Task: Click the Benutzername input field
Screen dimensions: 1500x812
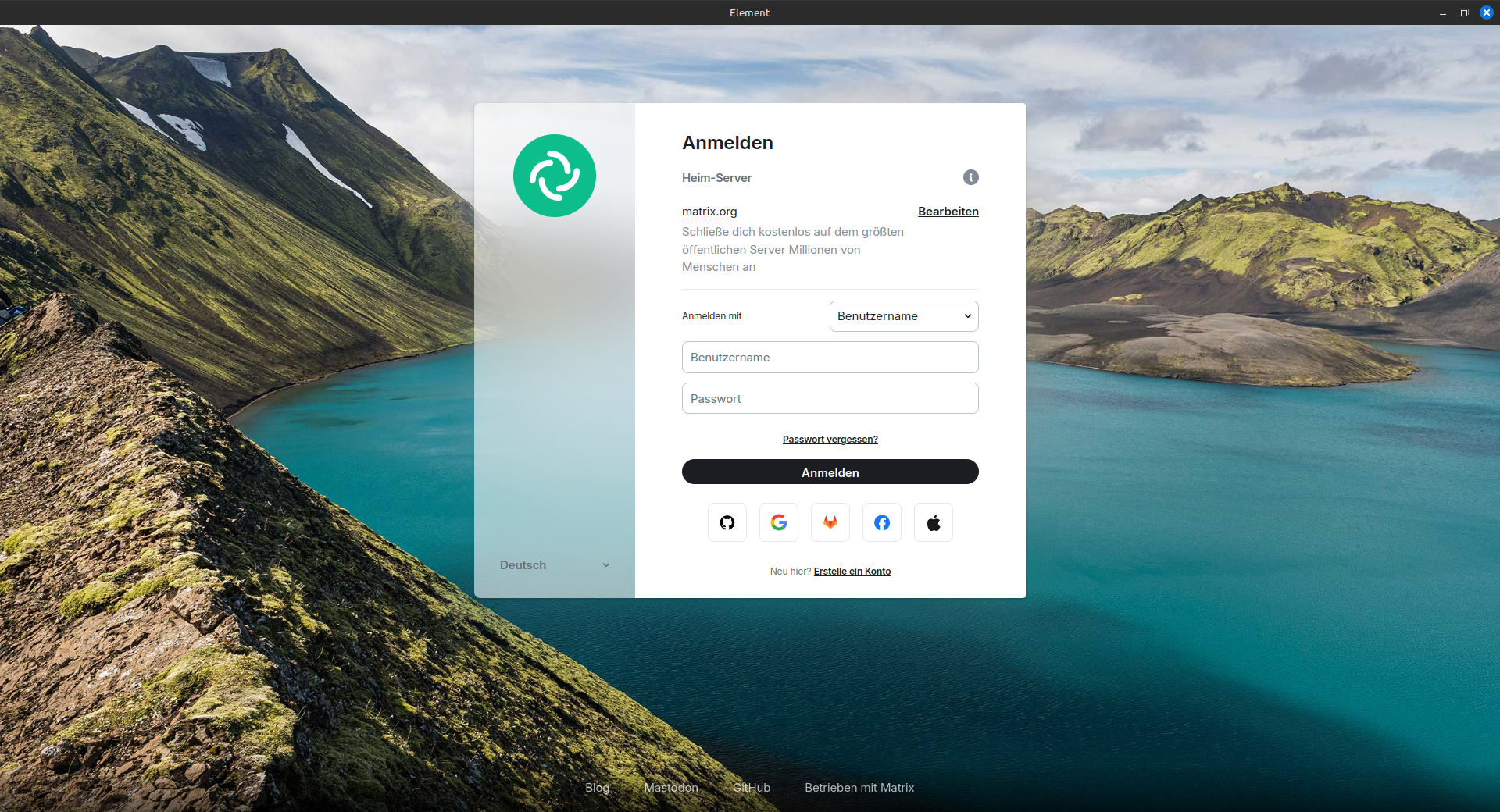Action: click(830, 357)
